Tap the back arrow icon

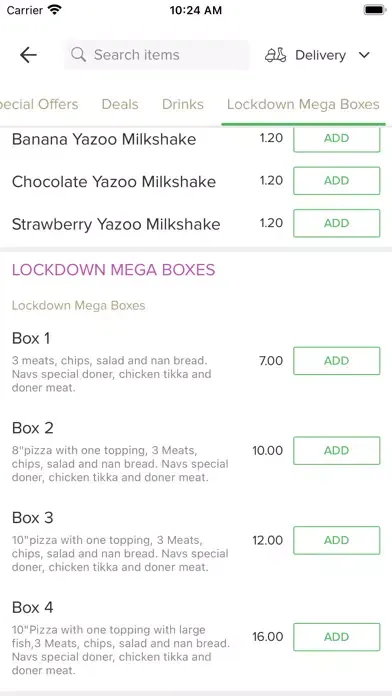point(28,55)
